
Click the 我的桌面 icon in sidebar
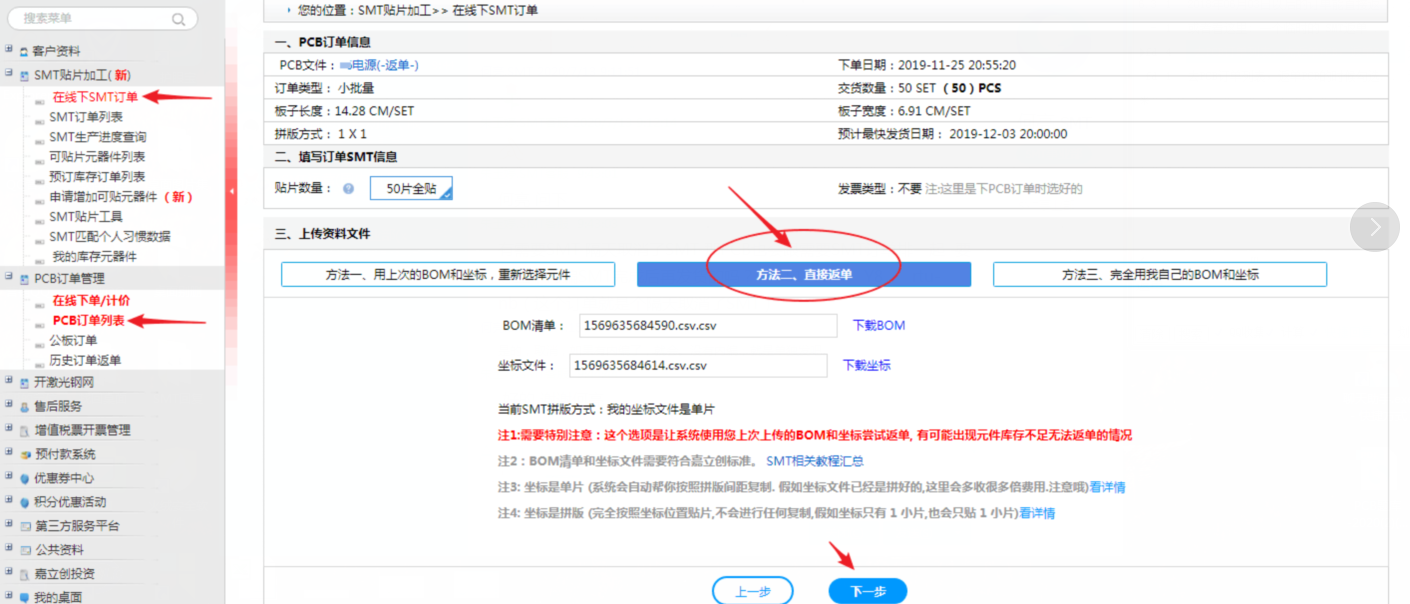25,597
